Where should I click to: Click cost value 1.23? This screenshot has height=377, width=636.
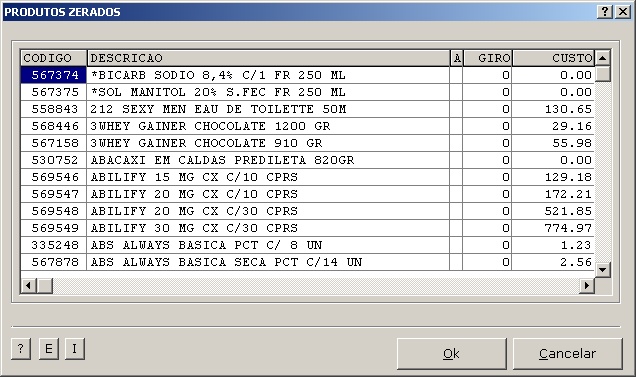[x=576, y=246]
